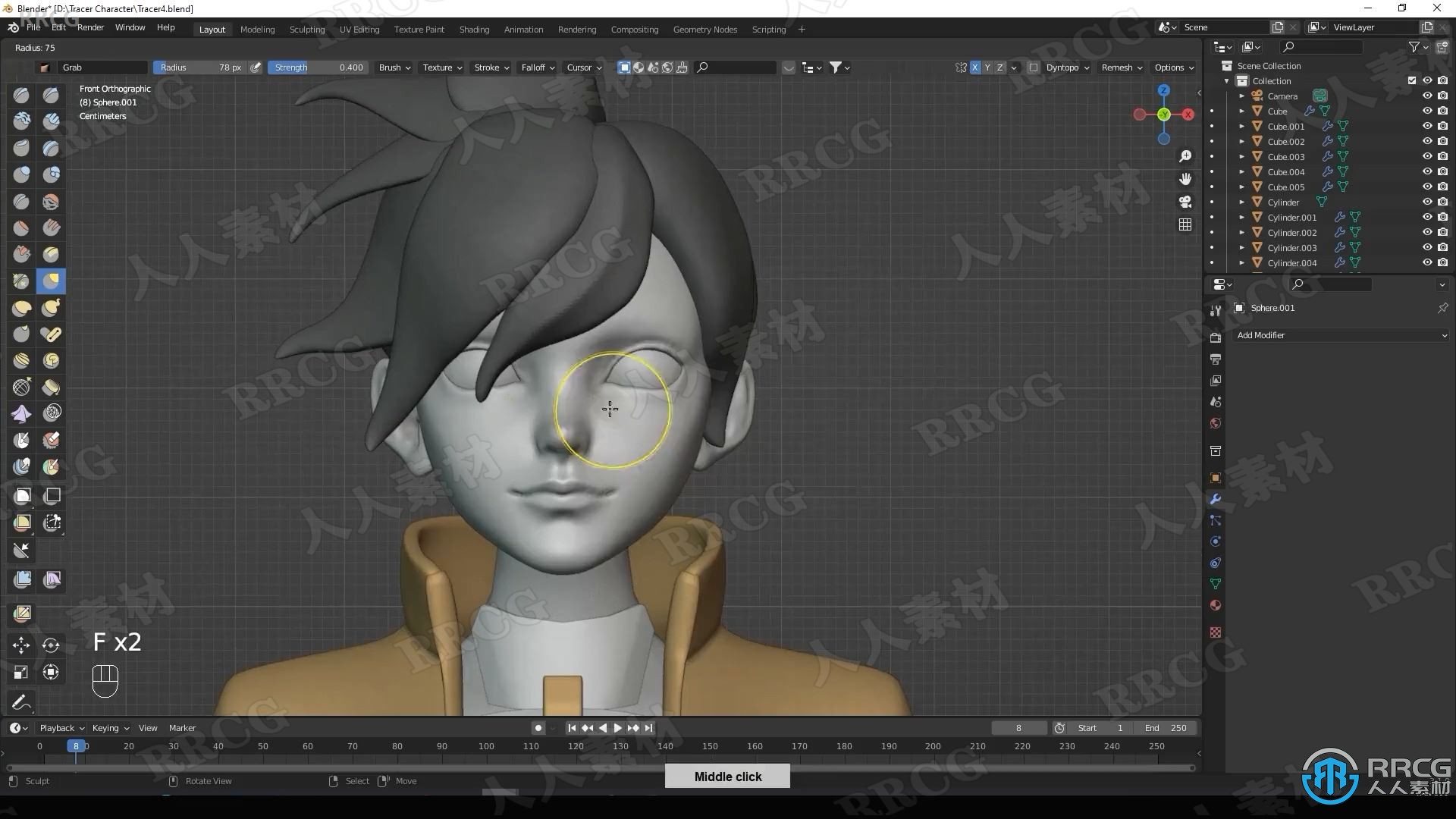Uncheck the Collection exclude checkbox
This screenshot has height=819, width=1456.
1412,81
